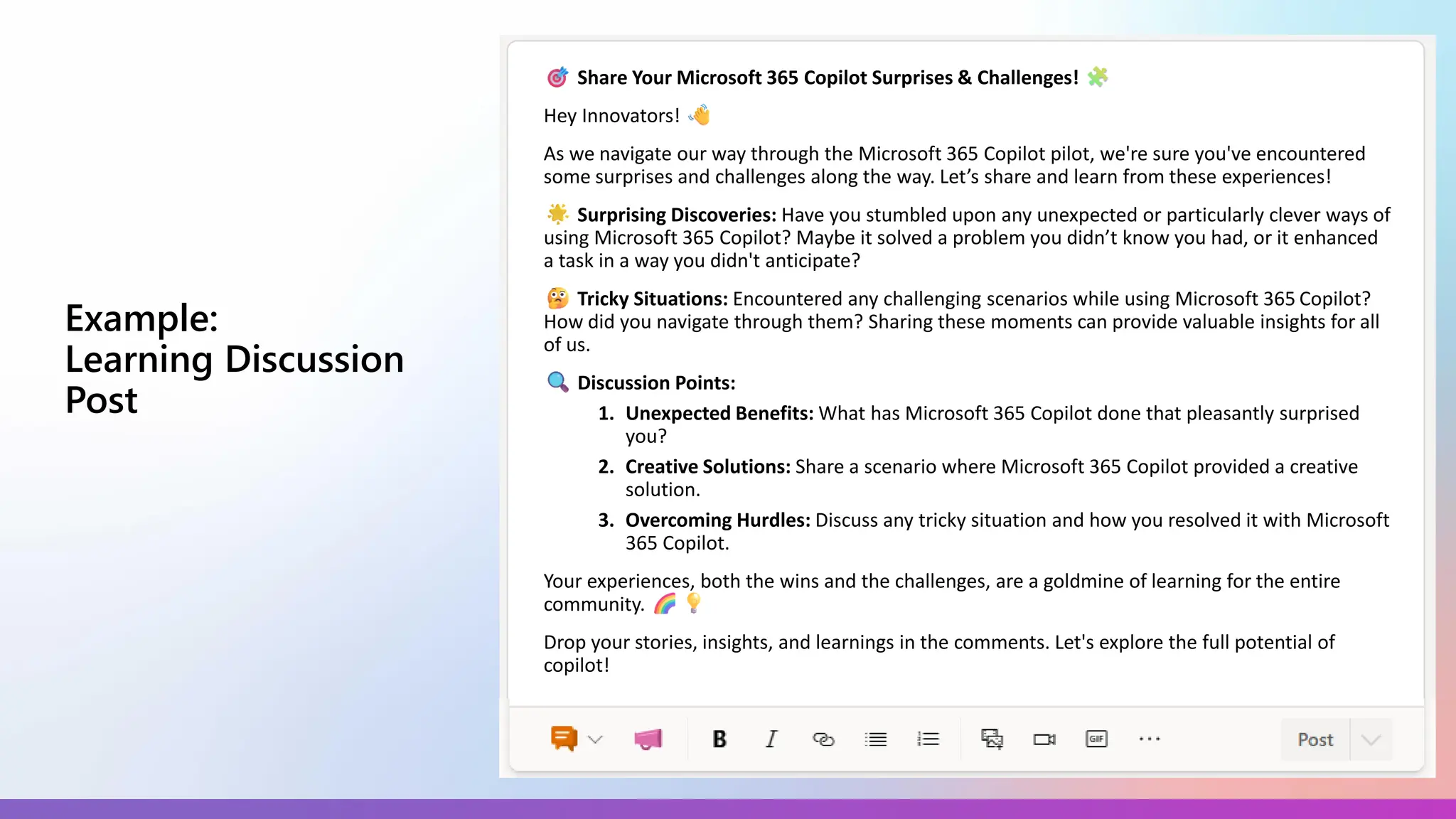The image size is (1456, 819).
Task: Click the post title 'Share Your Microsoft 365 Copilot Surprises & Challenges!'
Action: pyautogui.click(x=828, y=77)
